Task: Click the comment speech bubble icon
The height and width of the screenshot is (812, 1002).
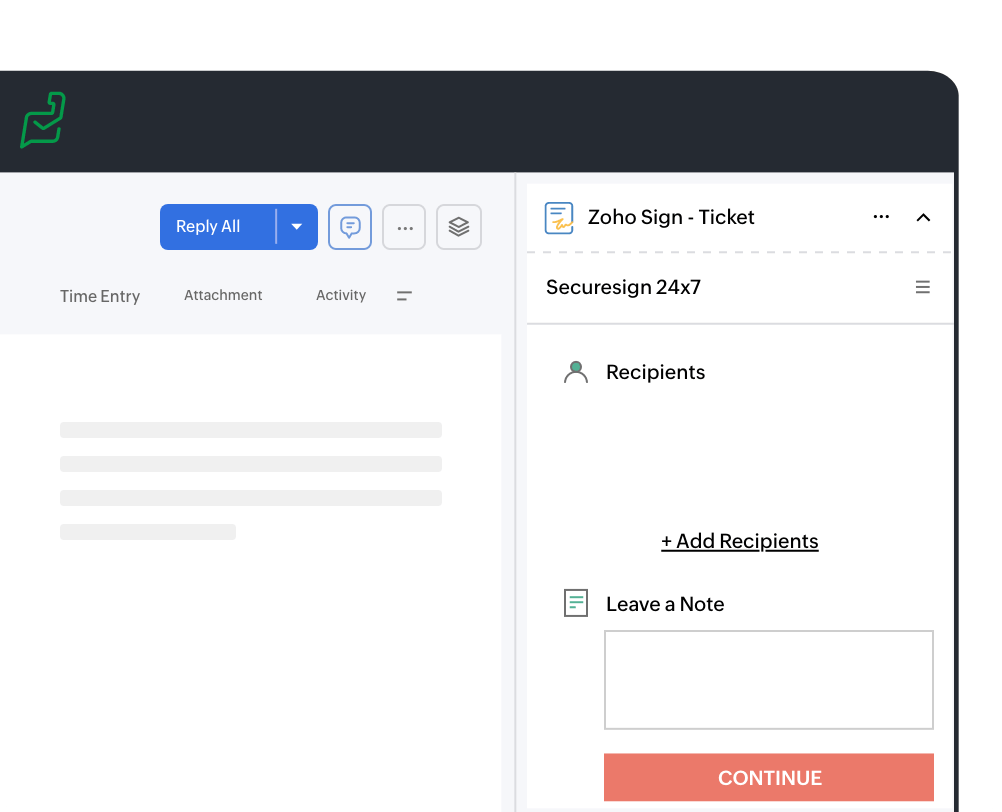Action: coord(350,227)
